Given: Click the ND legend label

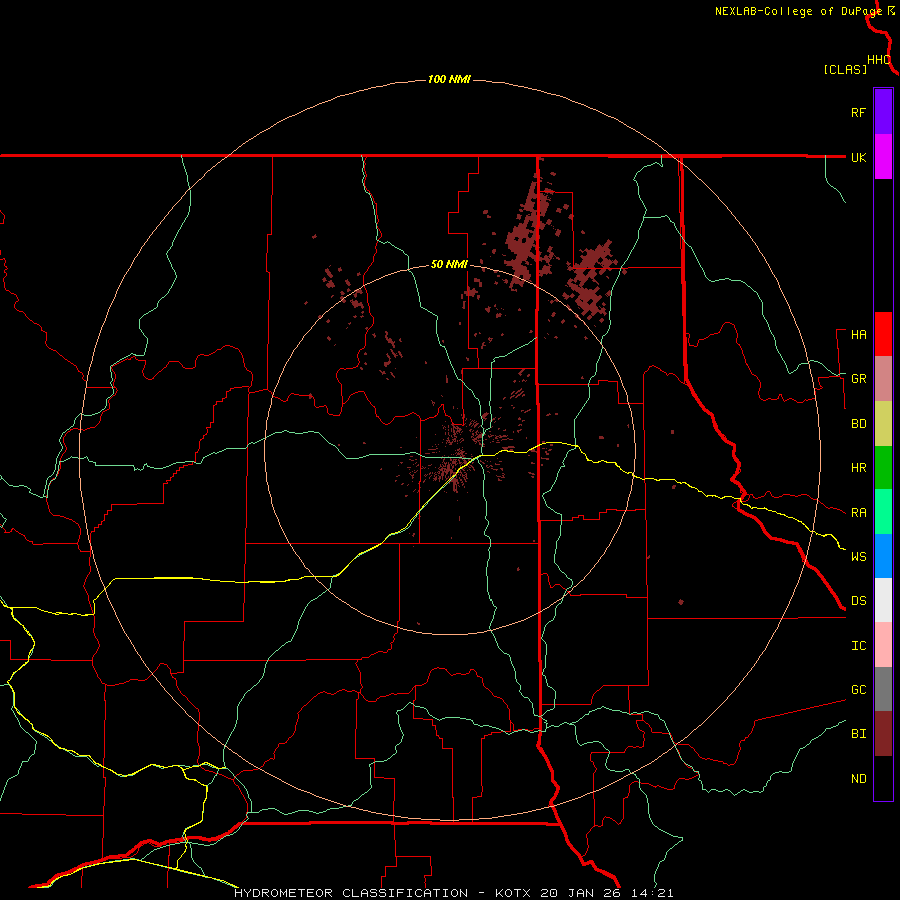Looking at the screenshot, I should [x=859, y=779].
